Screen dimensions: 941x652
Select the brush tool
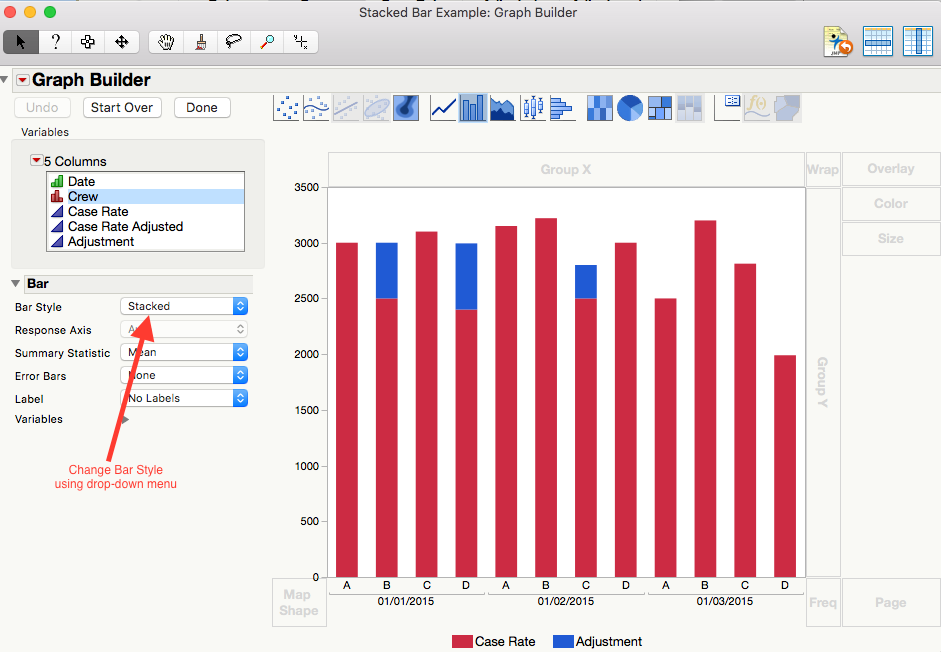(x=200, y=42)
